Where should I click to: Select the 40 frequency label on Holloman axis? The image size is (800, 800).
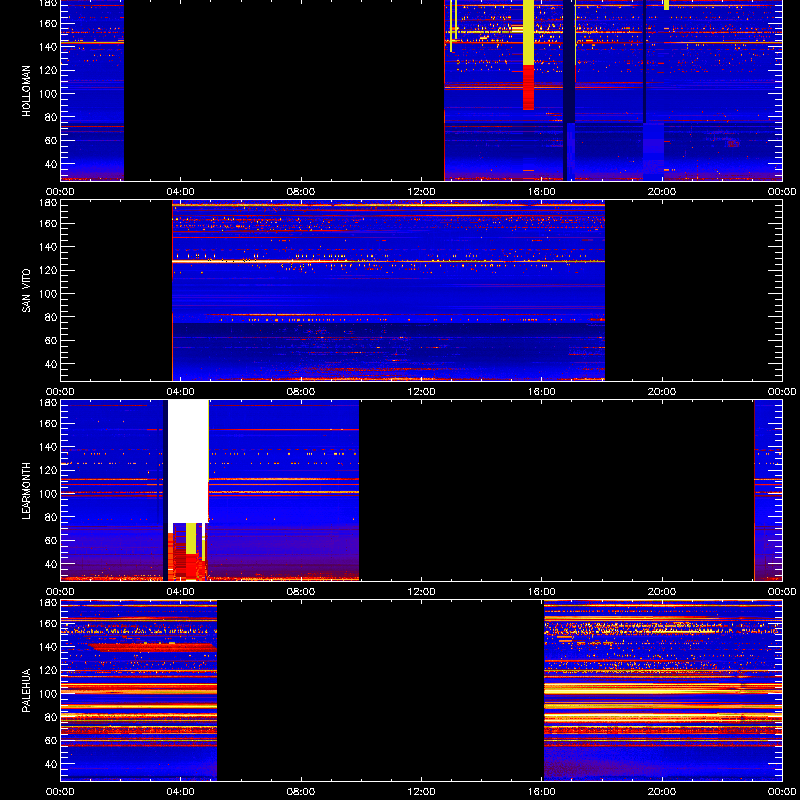click(51, 164)
